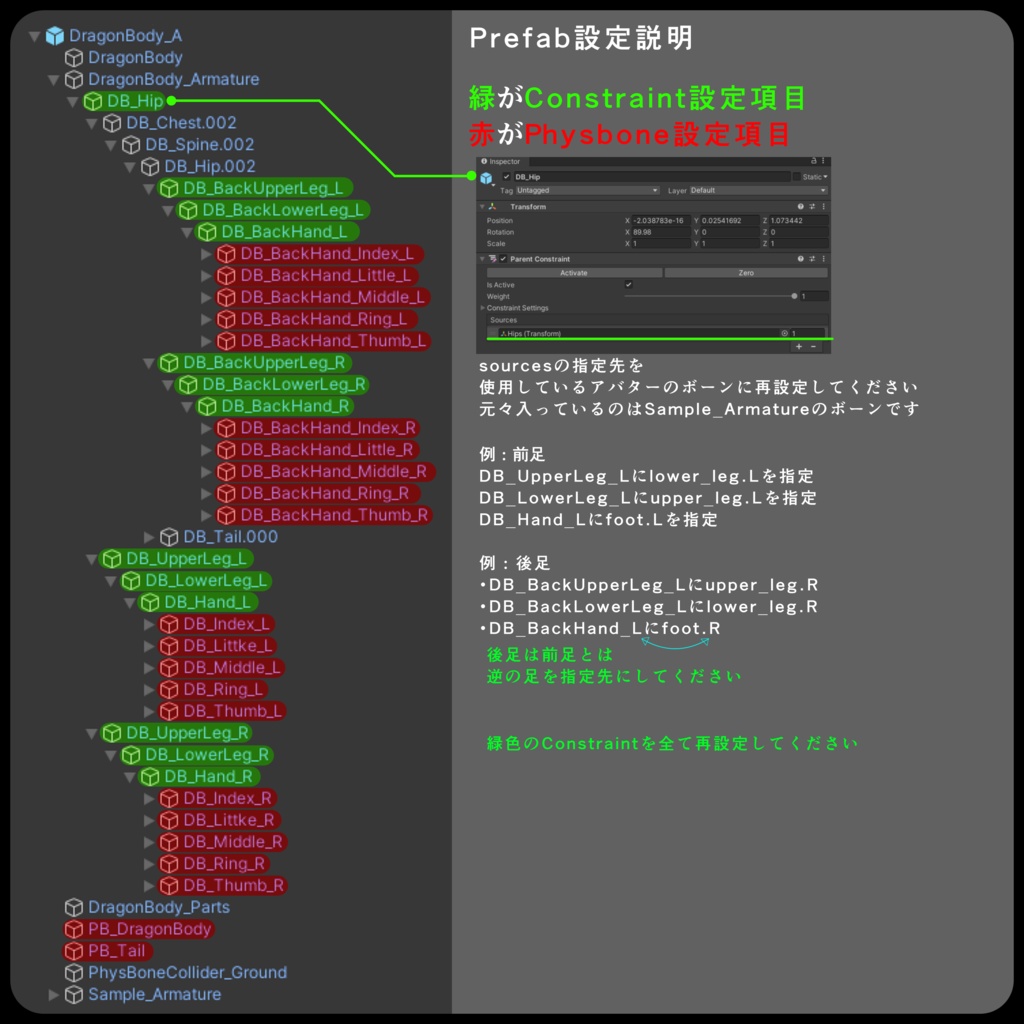Toggle the Static checkbox
Viewport: 1024px width, 1024px height.
797,176
